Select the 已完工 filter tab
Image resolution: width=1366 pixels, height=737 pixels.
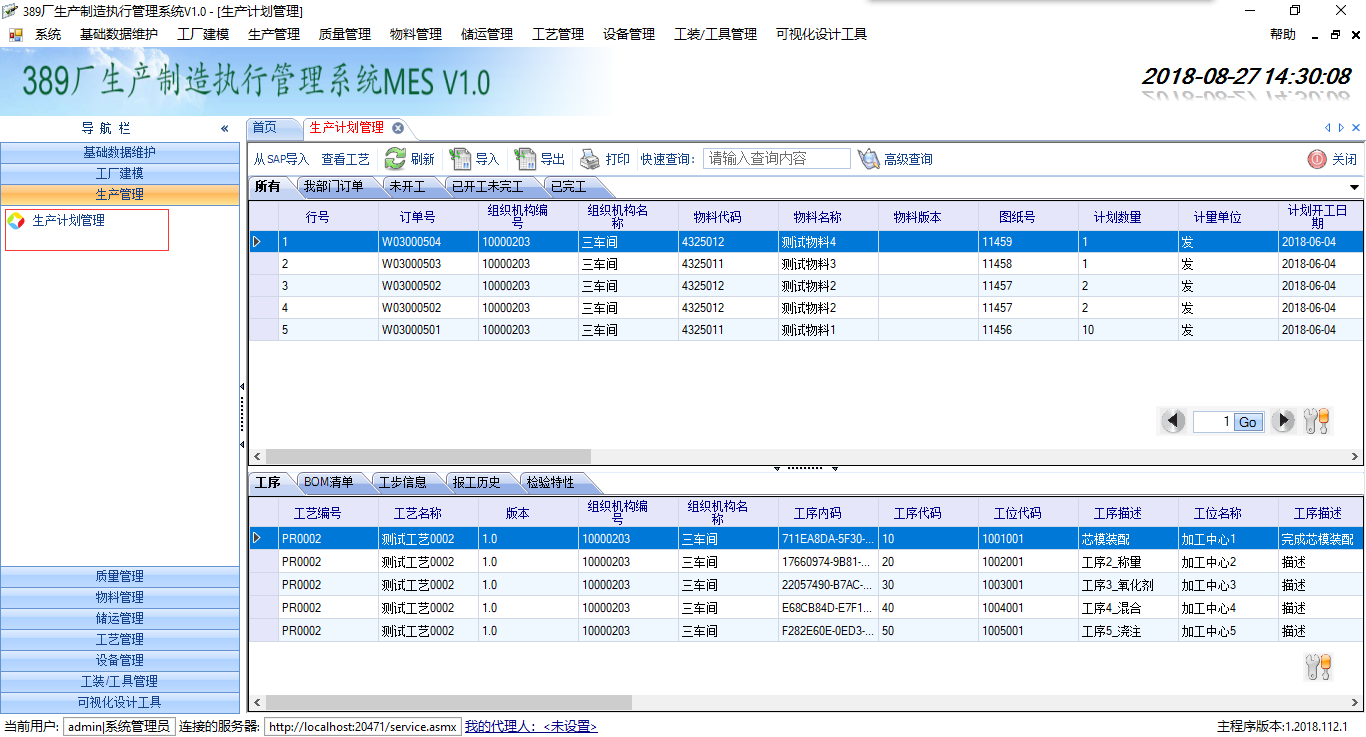point(569,187)
